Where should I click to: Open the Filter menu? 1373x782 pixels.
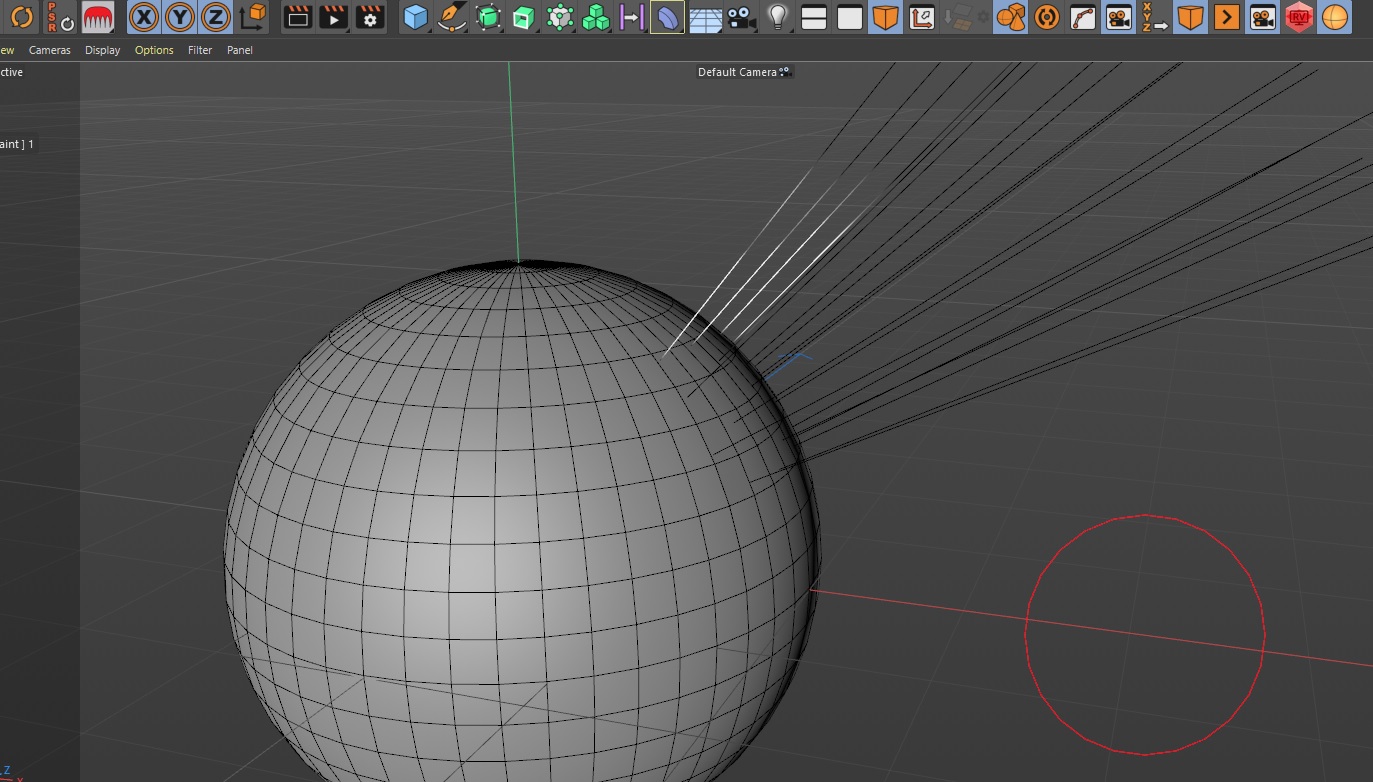[200, 50]
